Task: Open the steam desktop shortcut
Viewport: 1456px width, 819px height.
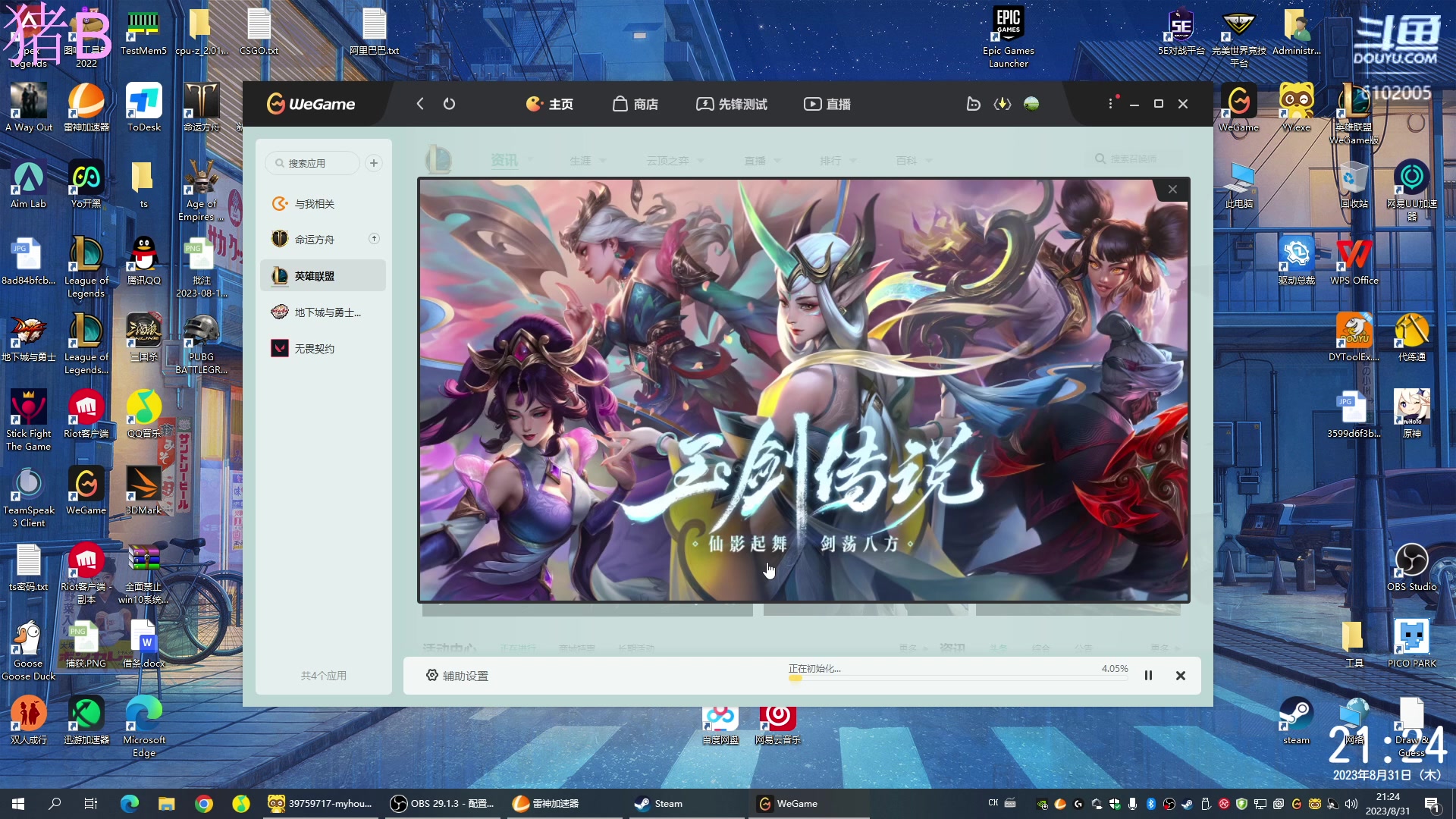Action: coord(1296,720)
